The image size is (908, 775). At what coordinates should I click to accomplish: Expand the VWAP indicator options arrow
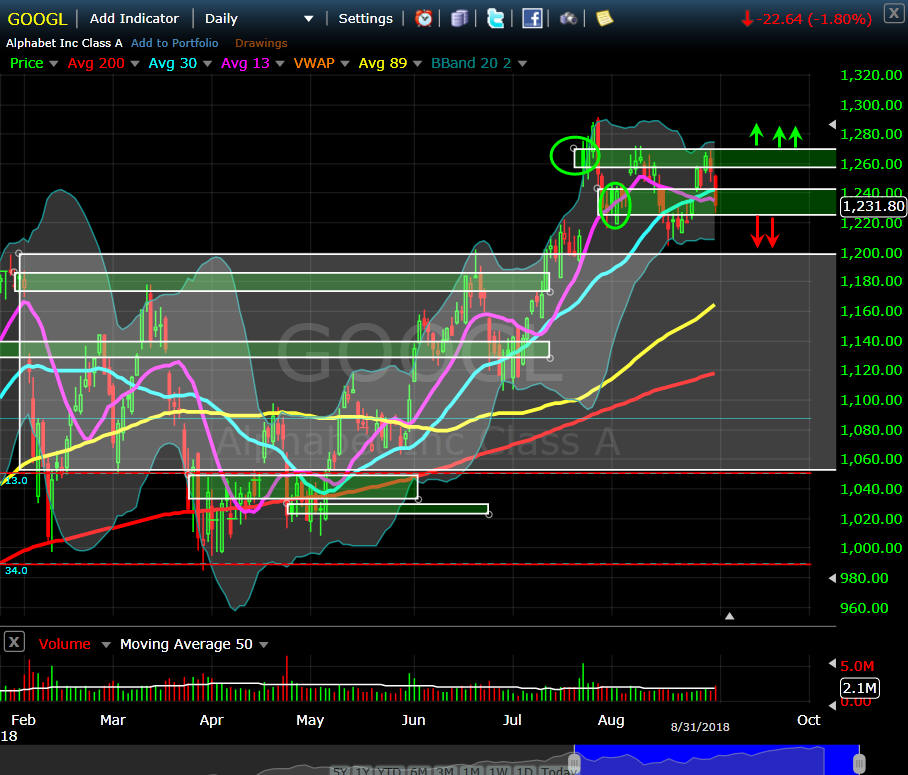tap(345, 63)
